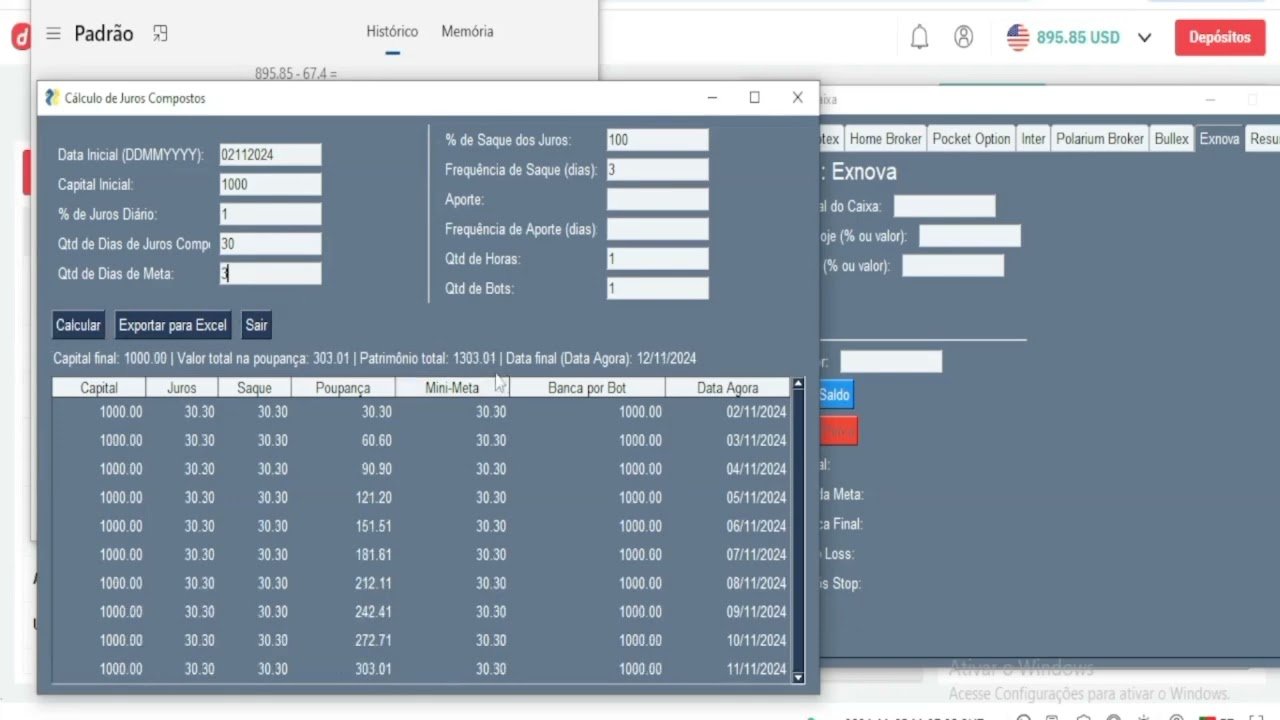Click the Poupança column header
The height and width of the screenshot is (720, 1280).
coord(343,388)
